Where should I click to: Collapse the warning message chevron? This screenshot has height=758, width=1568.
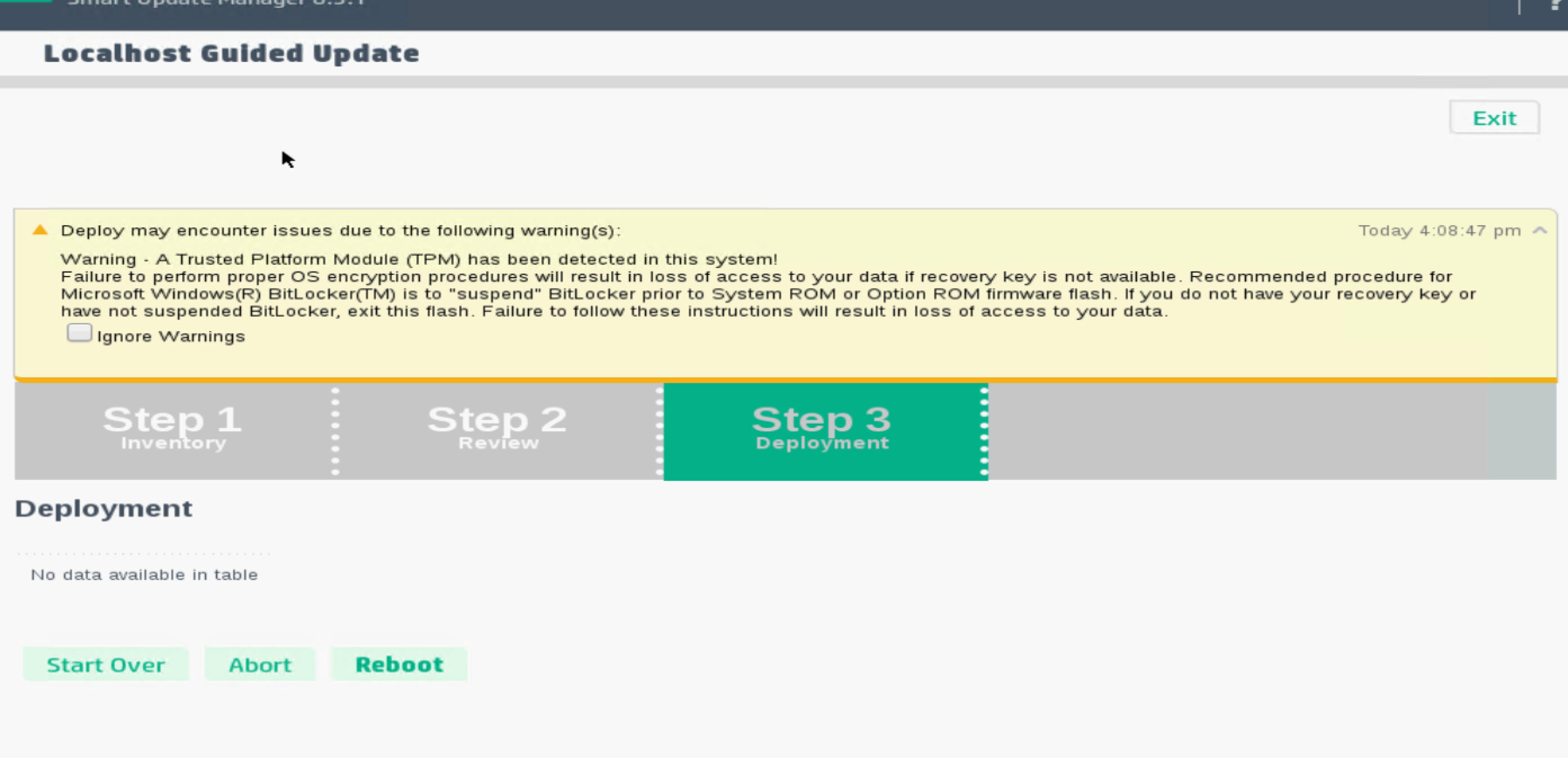[x=1540, y=230]
